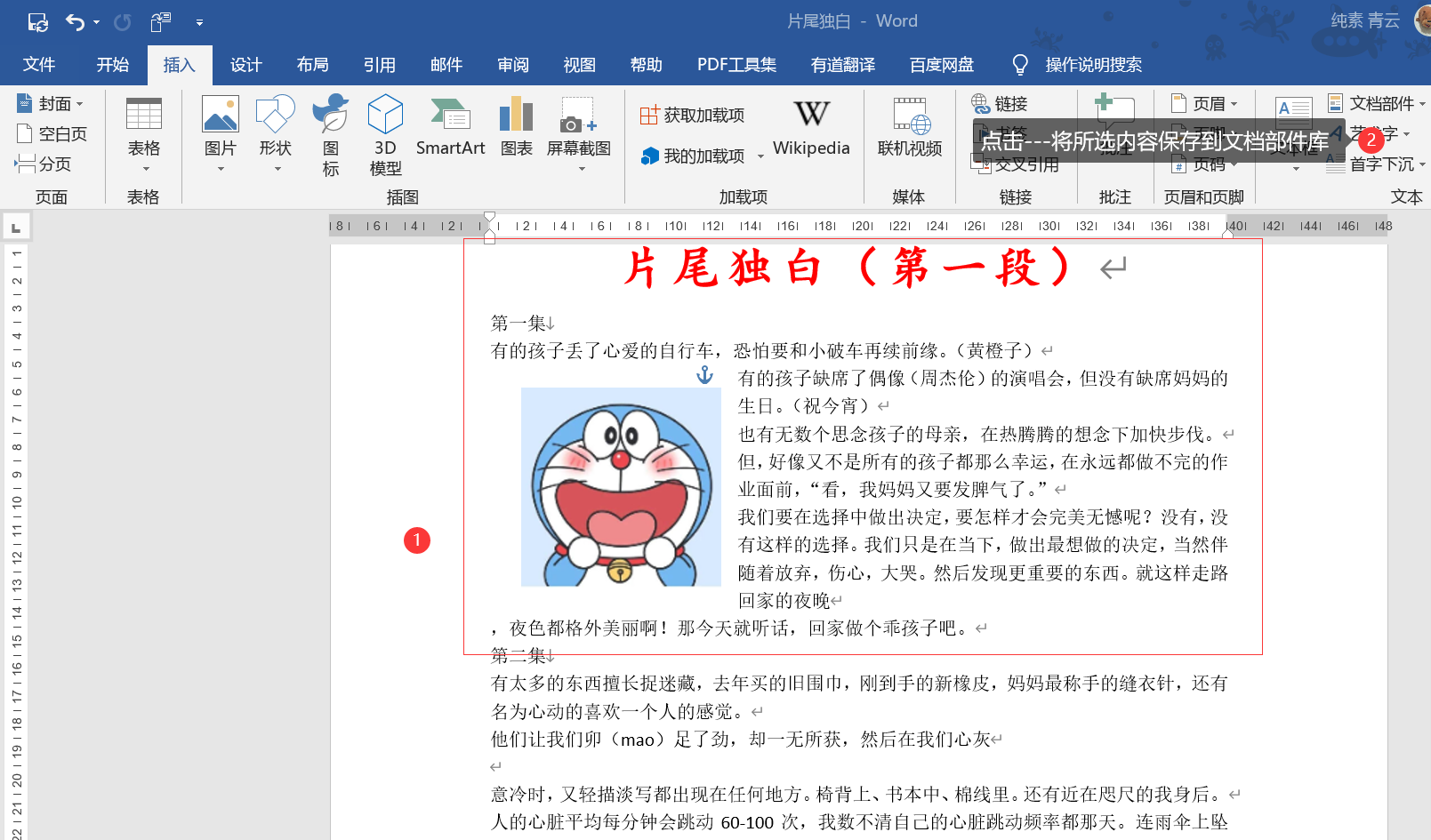Open the 页眉 header dropdown
Screen dimensions: 1431x840
(1205, 104)
